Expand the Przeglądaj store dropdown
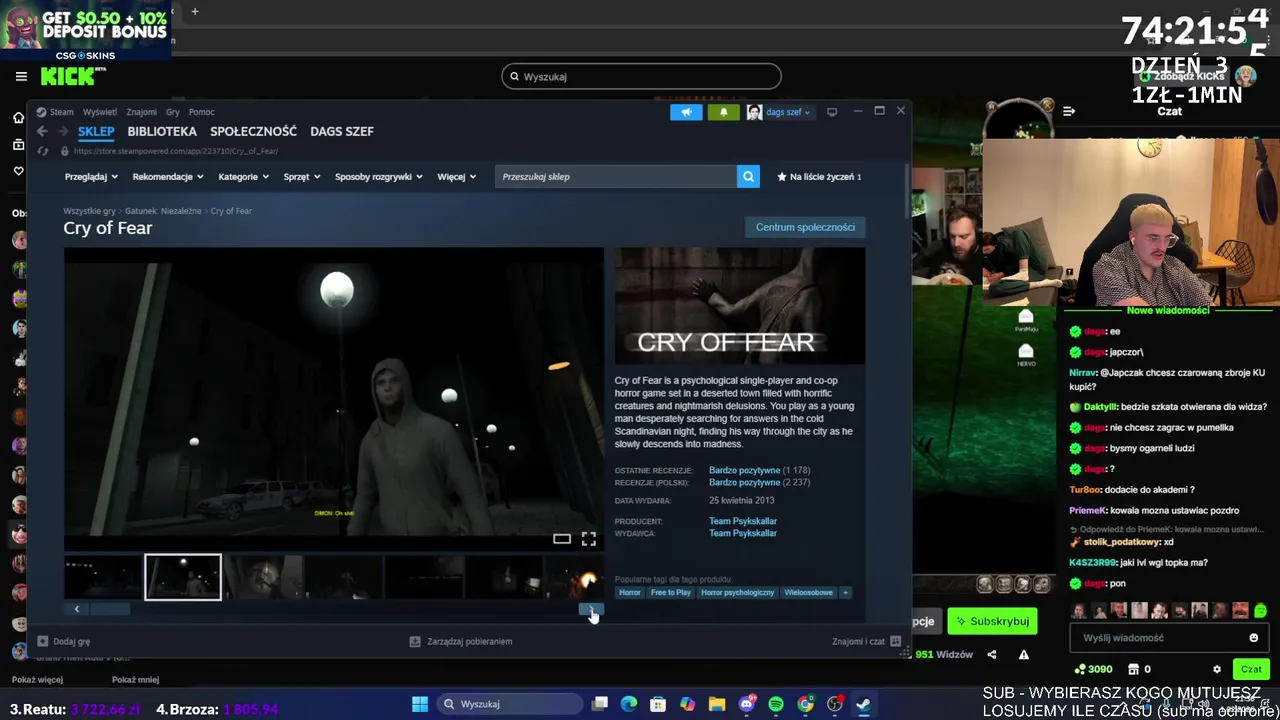1280x720 pixels. 91,177
